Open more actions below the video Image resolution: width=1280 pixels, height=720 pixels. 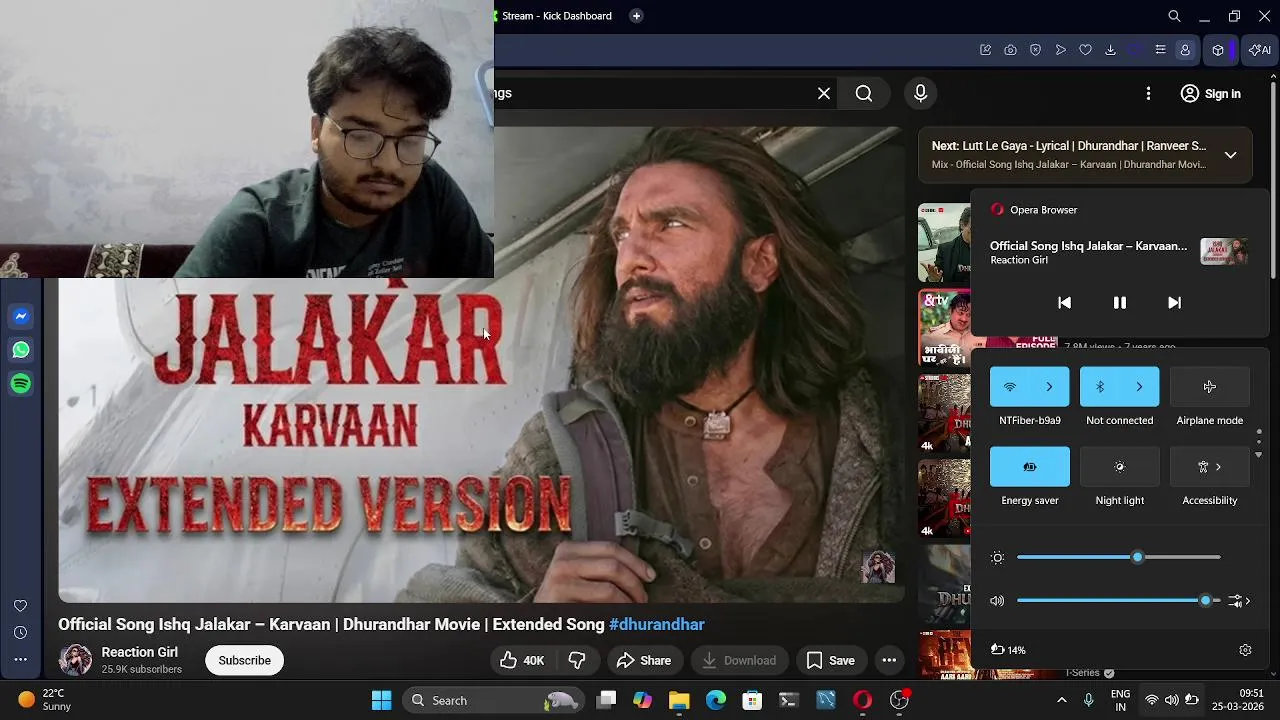pyautogui.click(x=889, y=660)
